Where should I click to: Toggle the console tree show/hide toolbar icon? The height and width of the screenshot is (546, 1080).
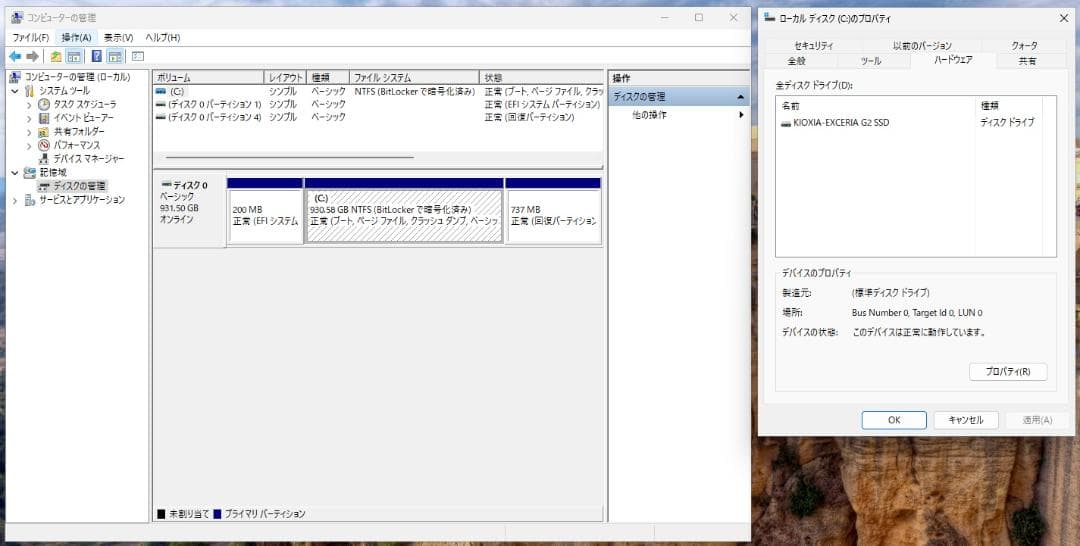click(x=74, y=56)
